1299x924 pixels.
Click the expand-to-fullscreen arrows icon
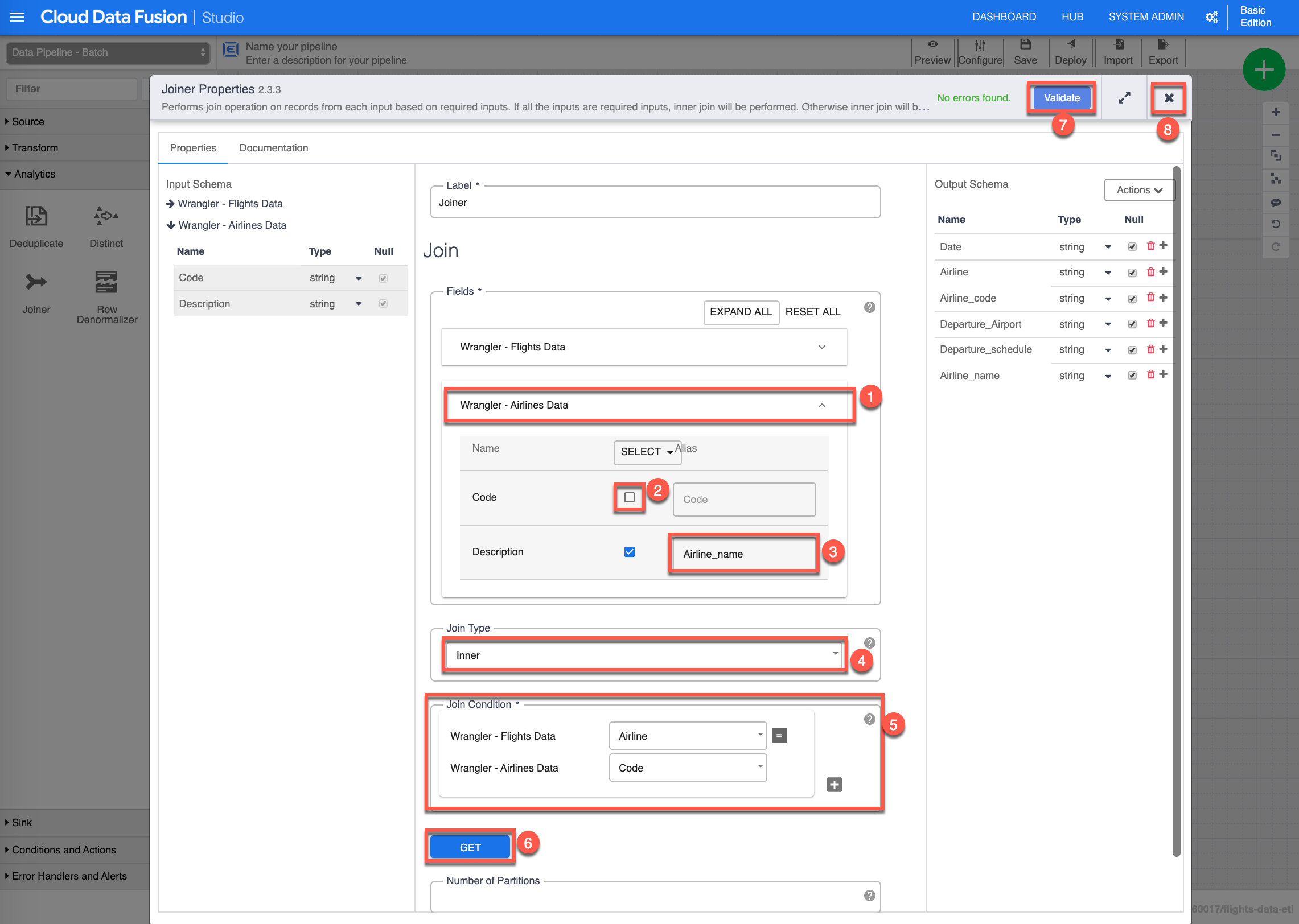(x=1124, y=98)
